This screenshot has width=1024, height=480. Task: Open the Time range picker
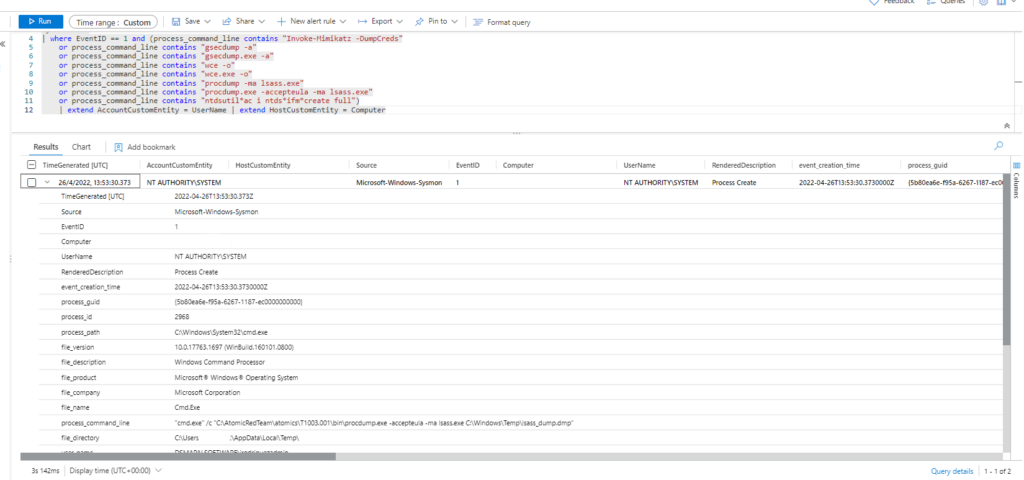click(x=113, y=21)
